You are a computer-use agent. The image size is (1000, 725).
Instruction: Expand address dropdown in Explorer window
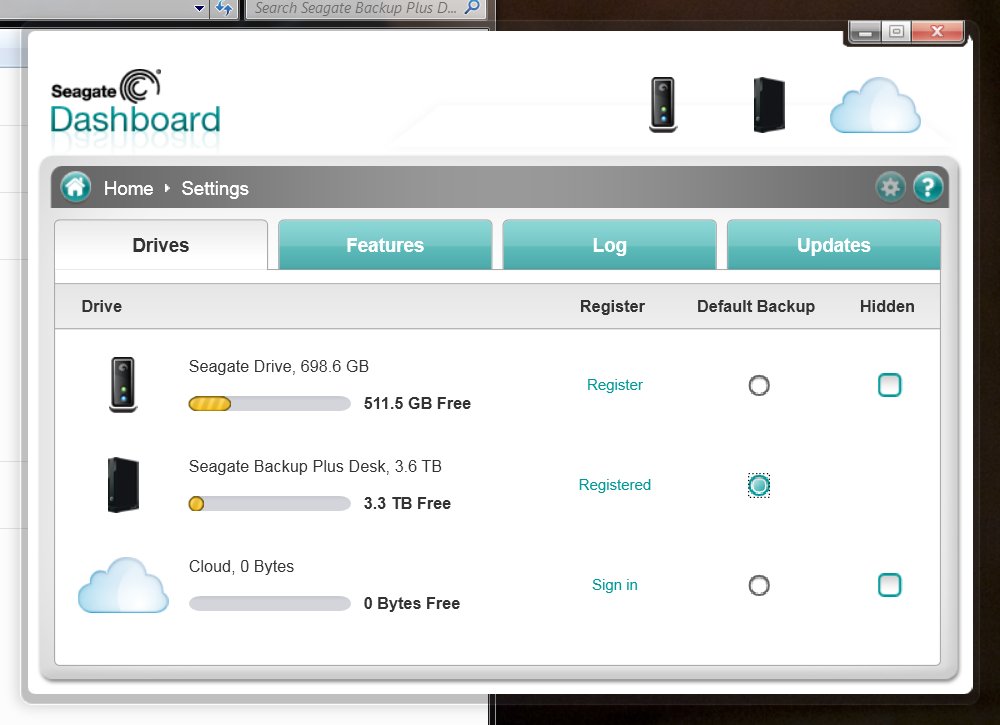point(200,8)
